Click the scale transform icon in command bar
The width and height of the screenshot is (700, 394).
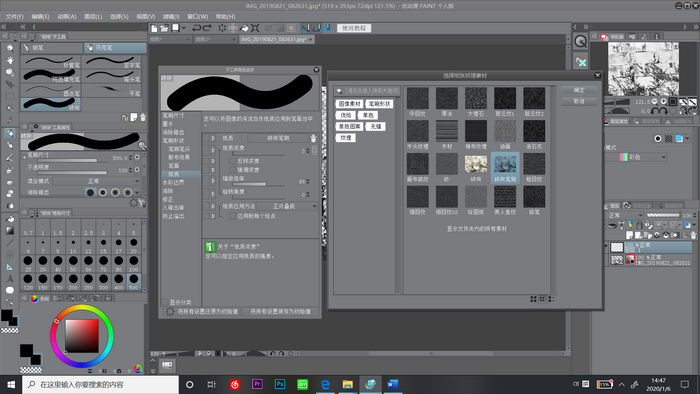255,28
